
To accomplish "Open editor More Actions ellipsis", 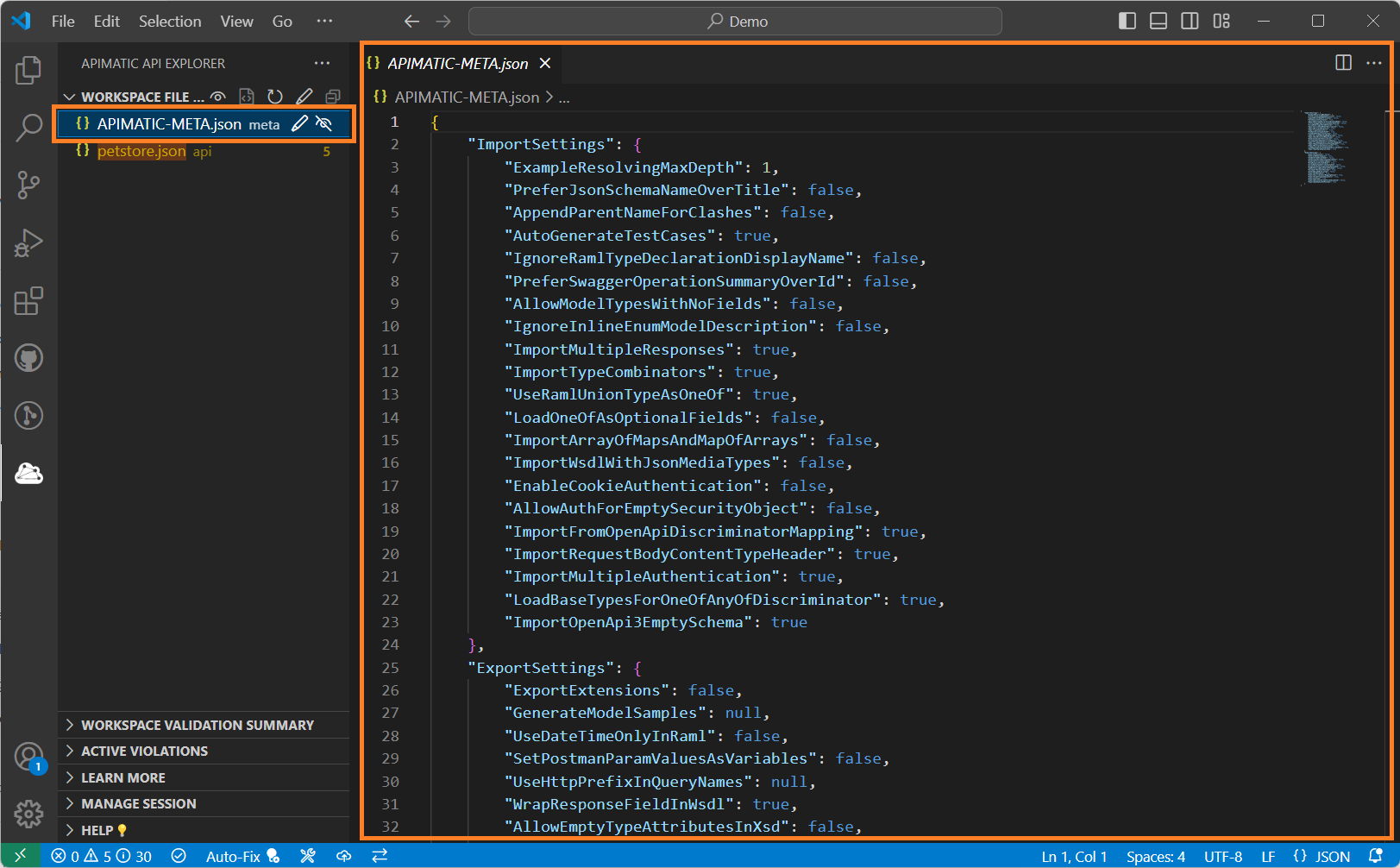I will tap(1374, 63).
